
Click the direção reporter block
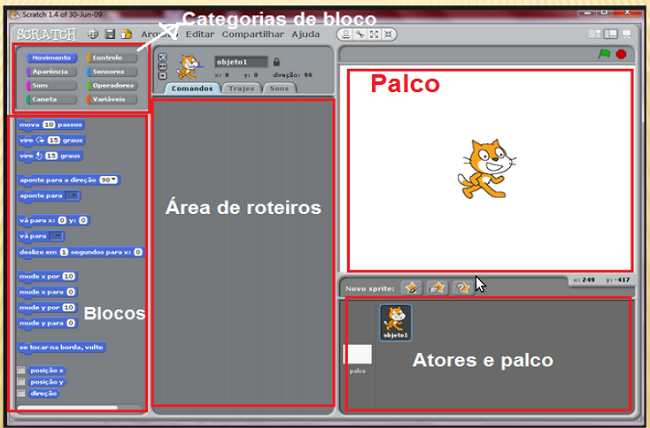tap(44, 393)
